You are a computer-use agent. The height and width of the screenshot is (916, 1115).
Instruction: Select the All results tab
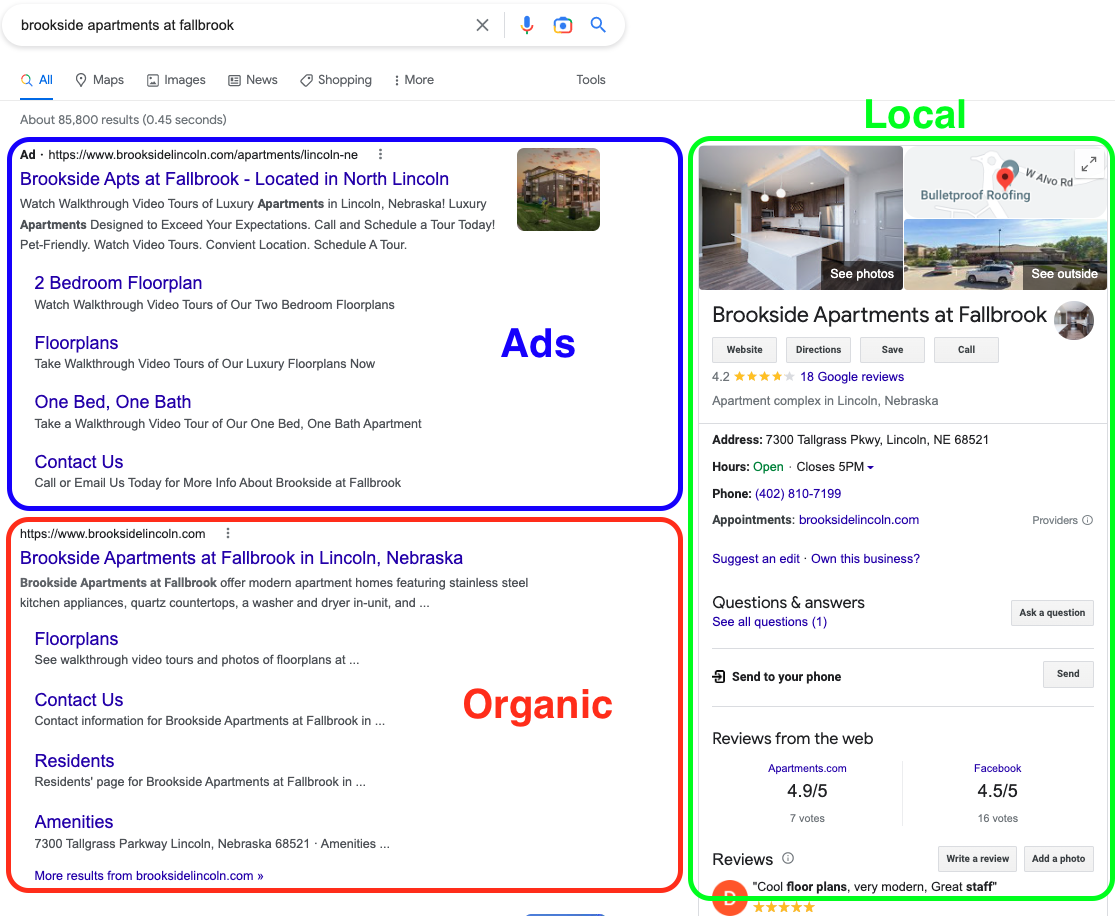[37, 80]
